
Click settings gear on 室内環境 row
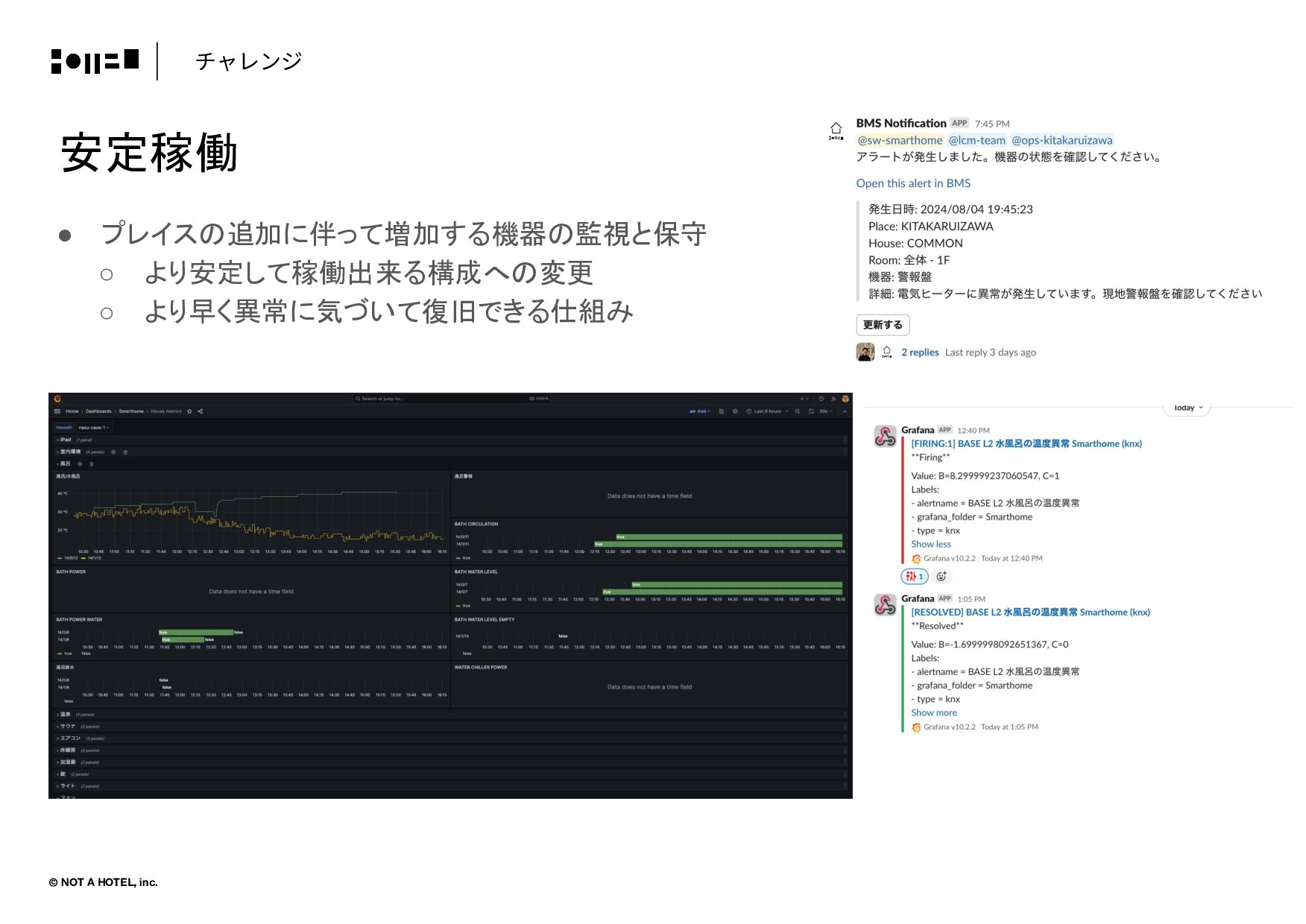point(113,452)
